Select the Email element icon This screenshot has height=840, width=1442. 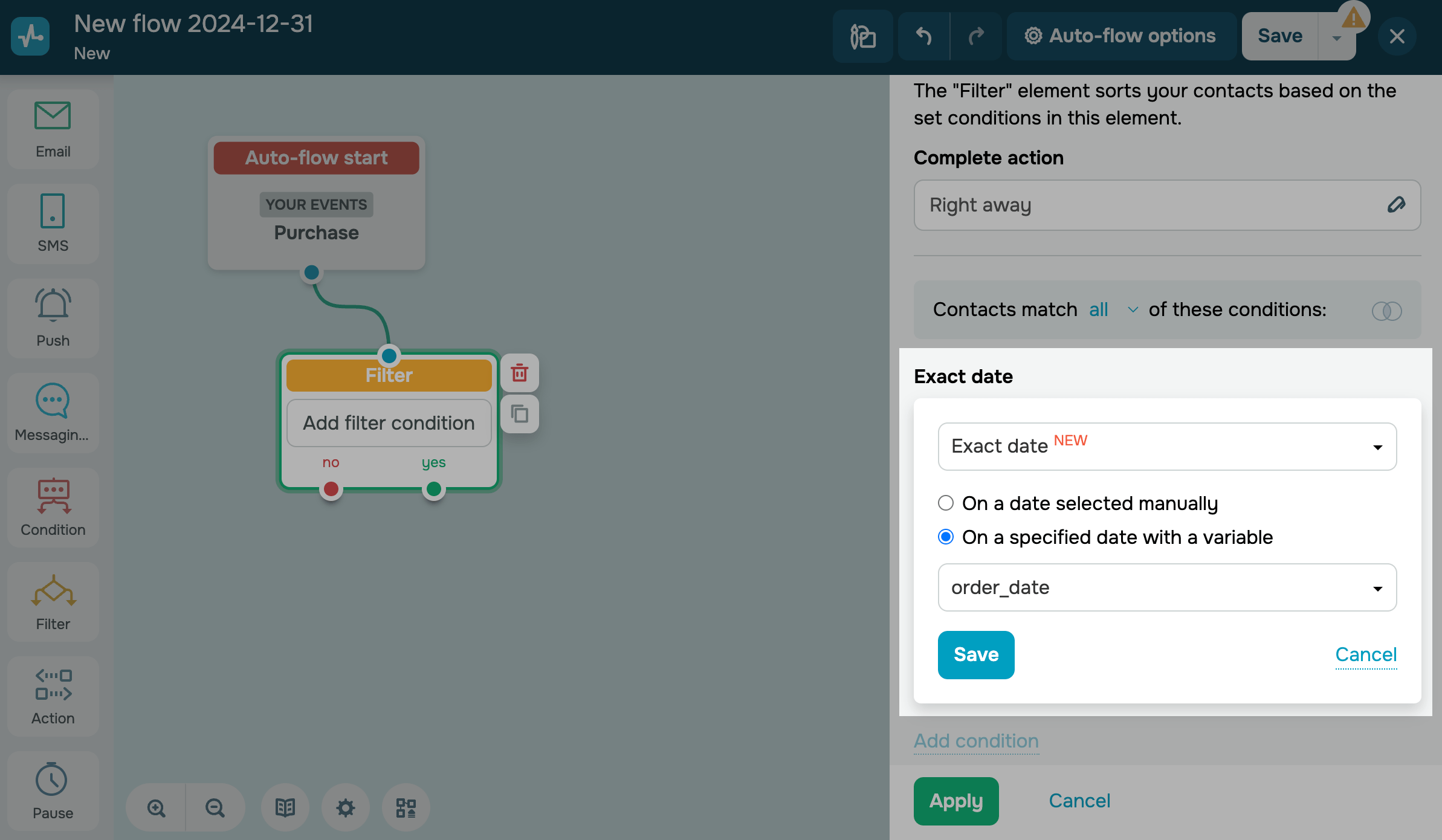coord(53,116)
